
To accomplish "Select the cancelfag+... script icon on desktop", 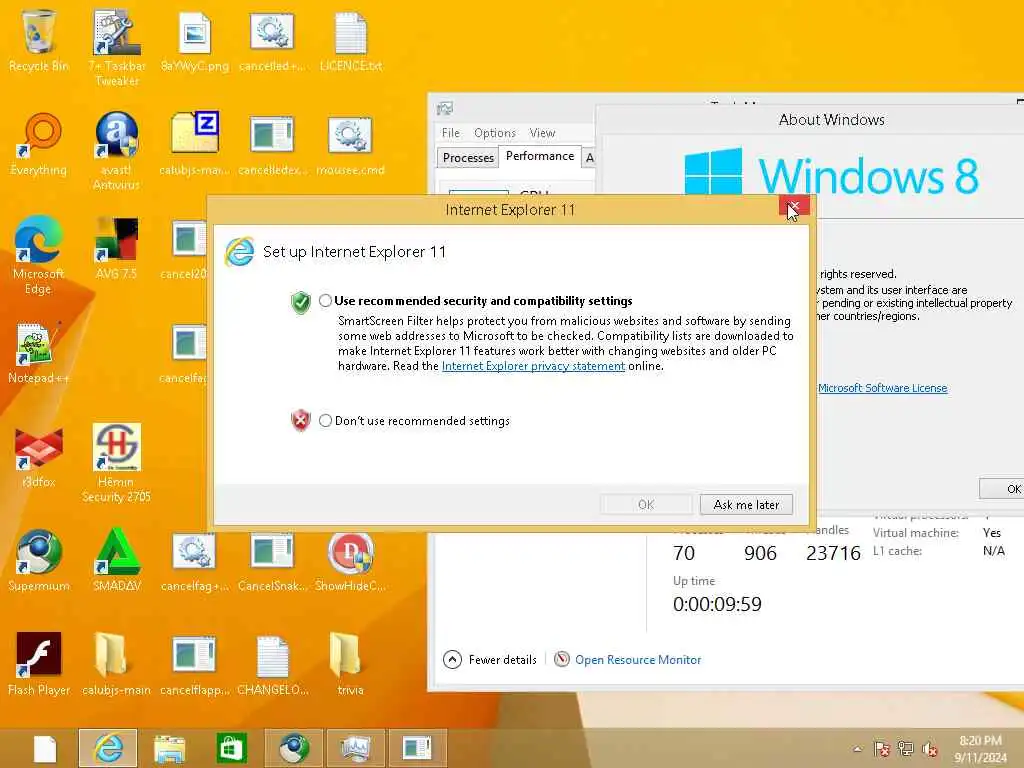I will coord(195,560).
